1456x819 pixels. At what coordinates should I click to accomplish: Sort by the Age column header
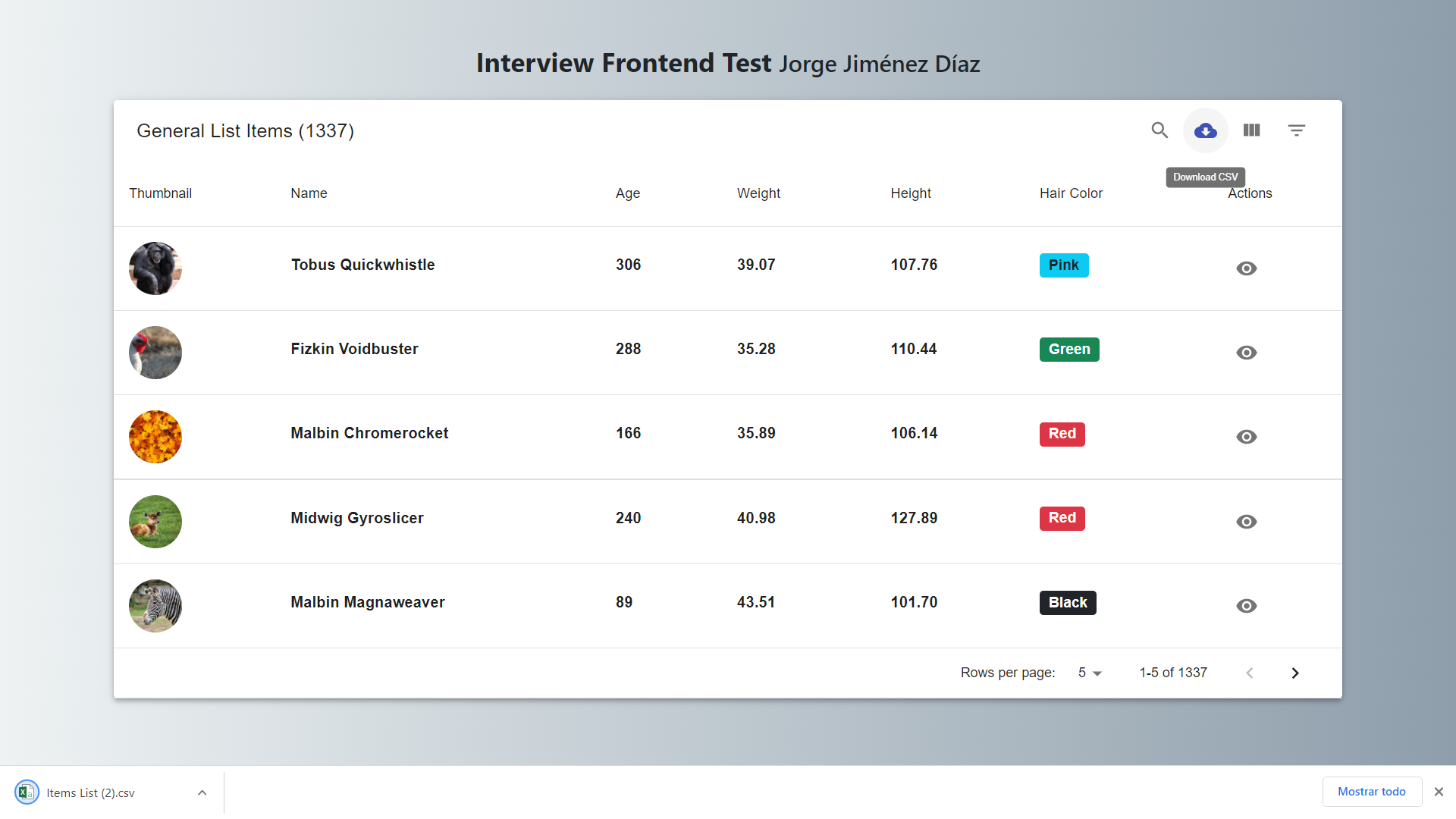(627, 193)
